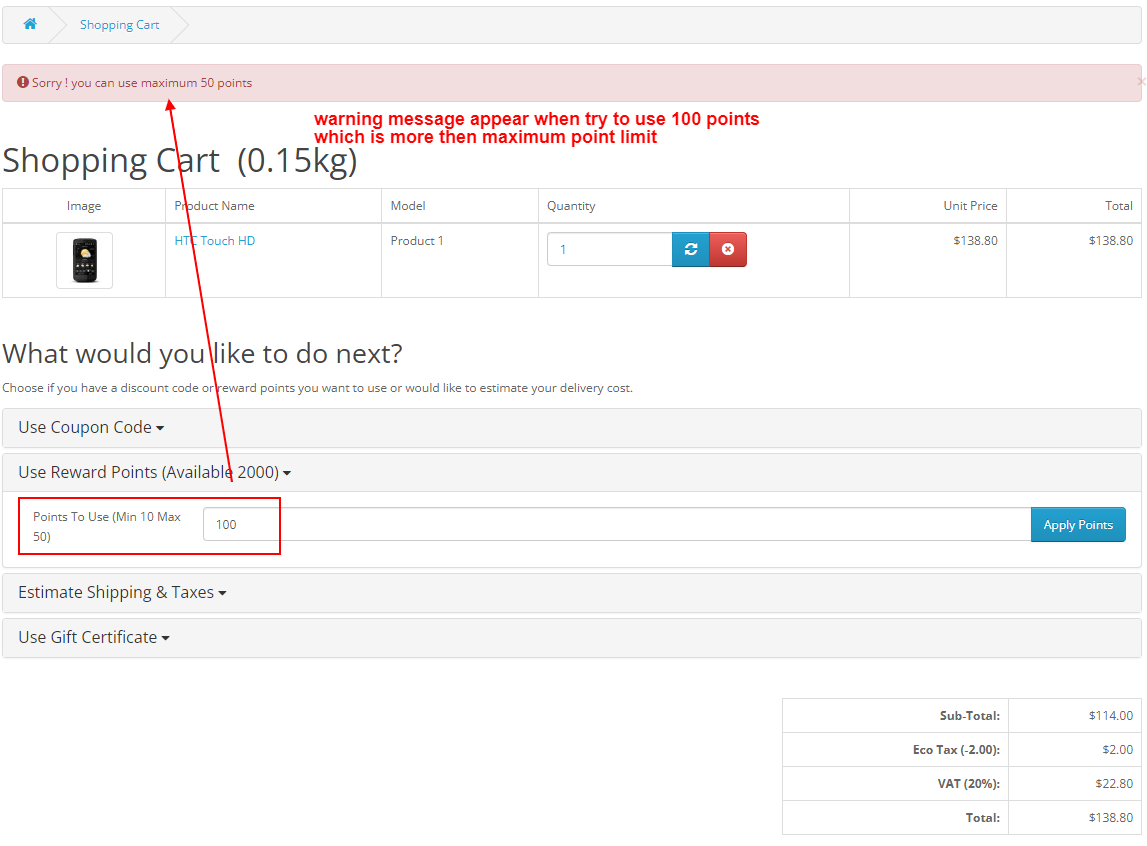This screenshot has width=1147, height=846.
Task: Click the home icon in breadcrumb
Action: (30, 24)
